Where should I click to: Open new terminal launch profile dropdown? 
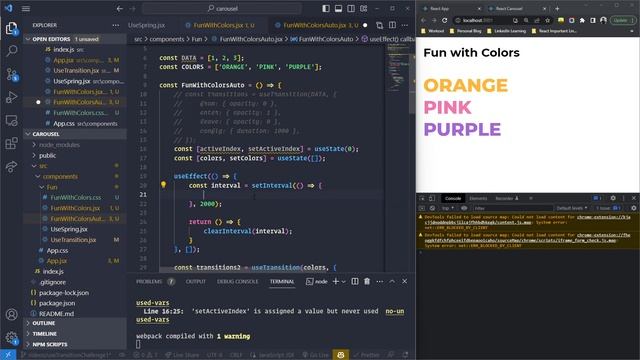click(x=344, y=282)
